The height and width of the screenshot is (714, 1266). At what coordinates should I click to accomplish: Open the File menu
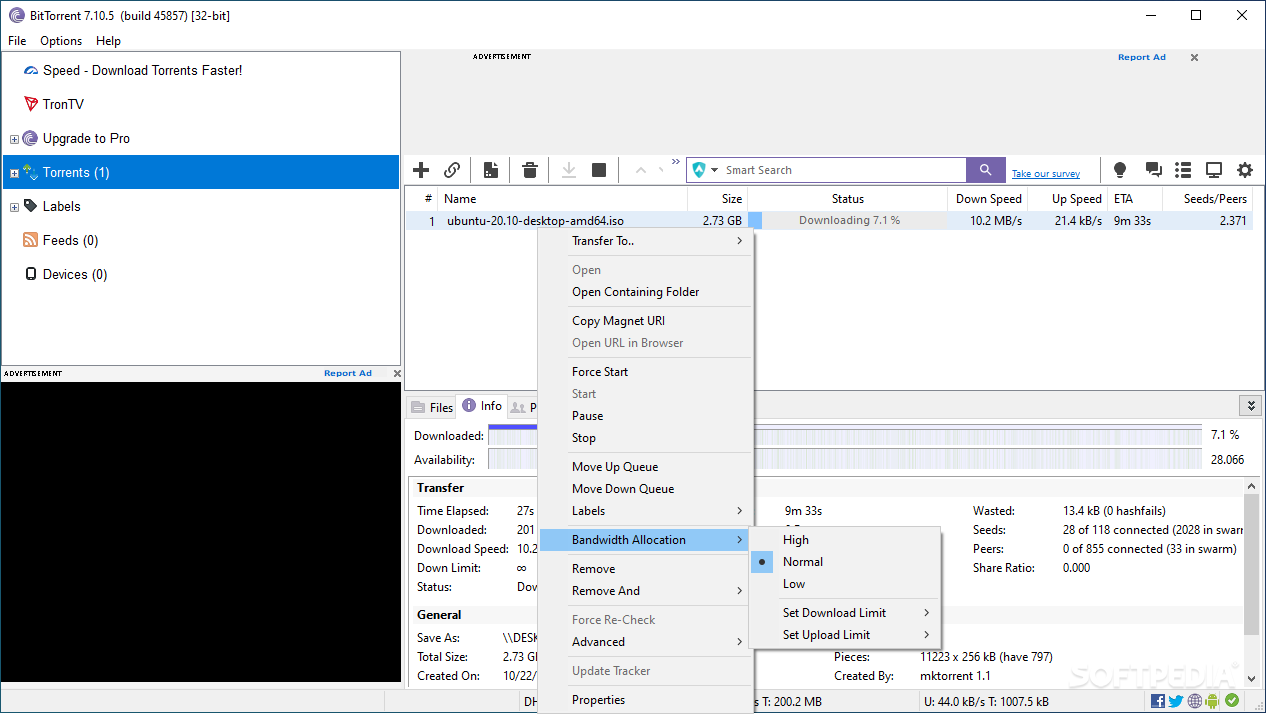tap(17, 41)
